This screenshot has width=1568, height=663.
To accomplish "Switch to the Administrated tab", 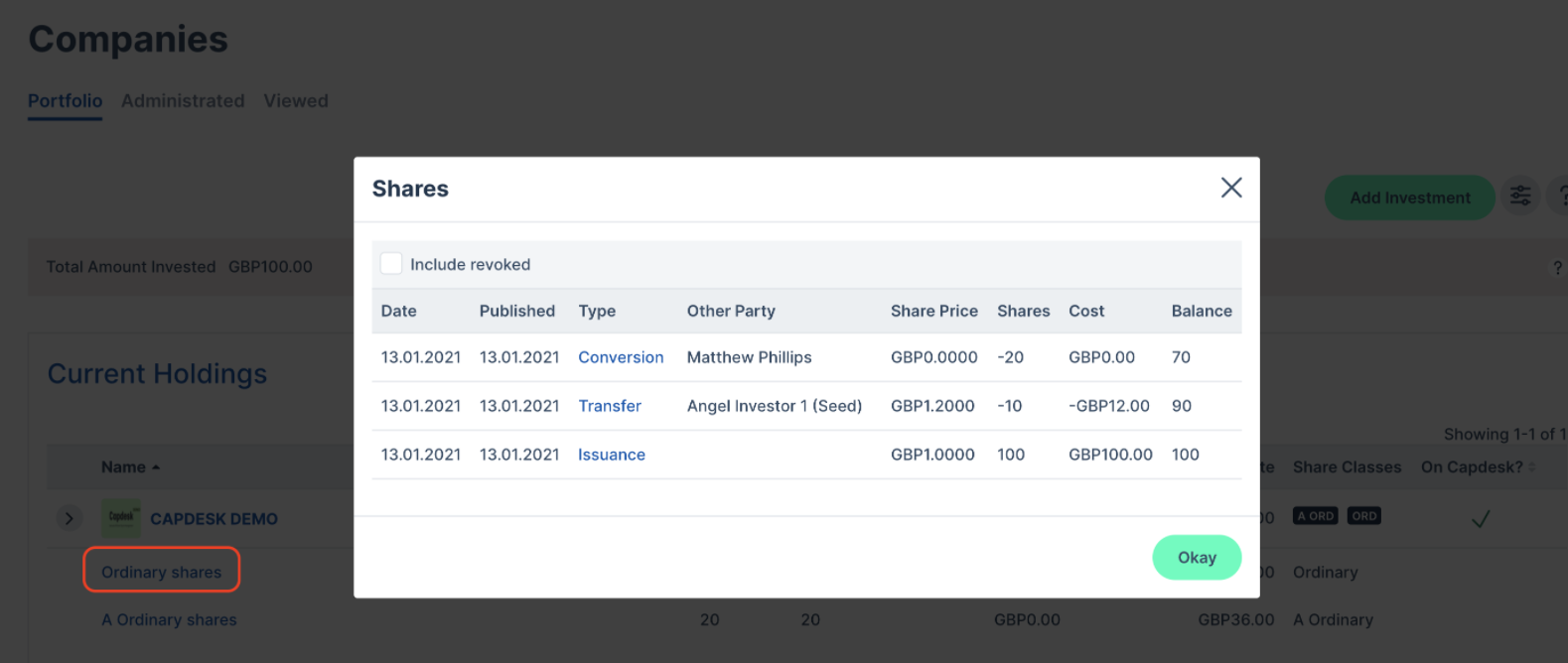I will 183,100.
